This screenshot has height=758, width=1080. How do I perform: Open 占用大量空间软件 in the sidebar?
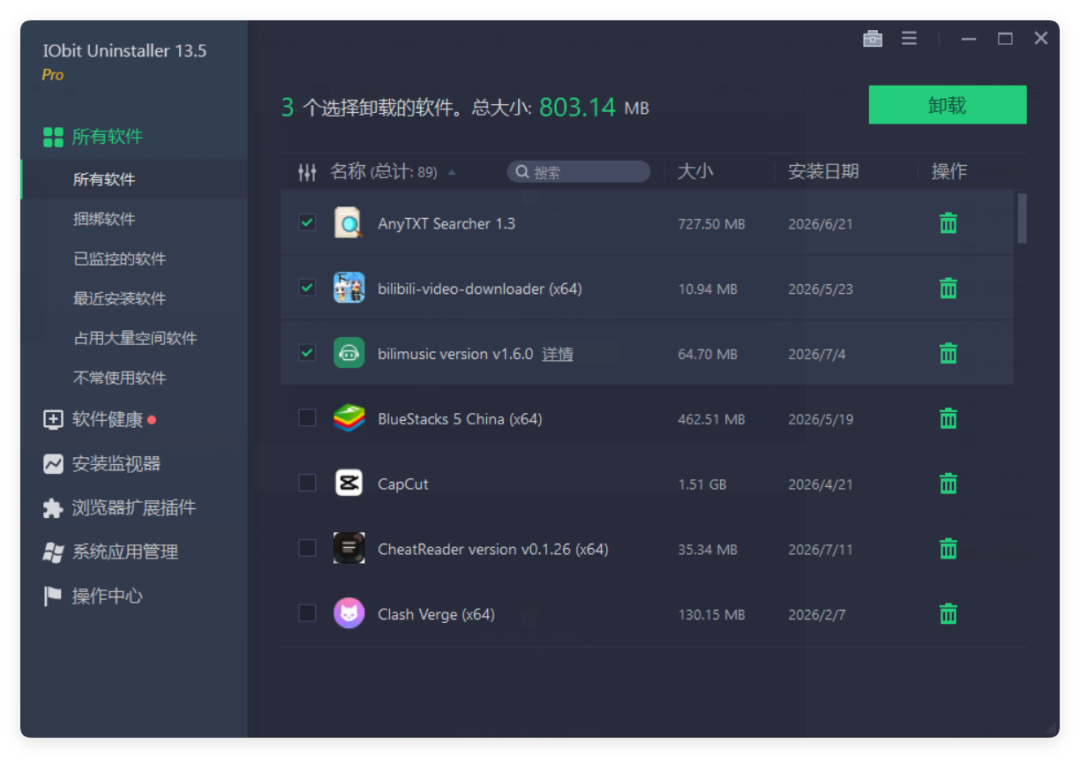point(134,338)
